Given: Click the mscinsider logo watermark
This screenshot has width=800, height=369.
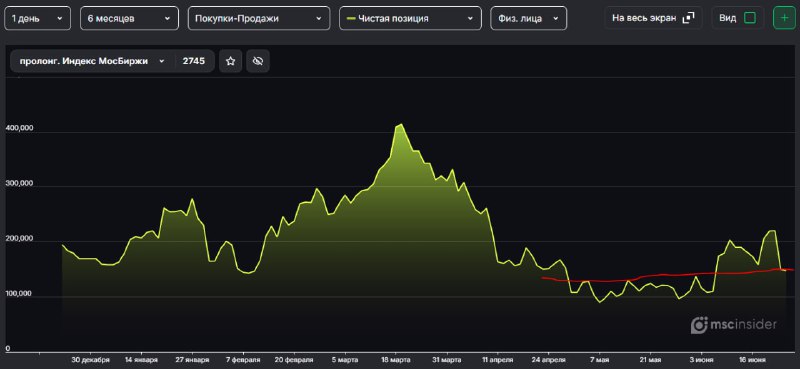Looking at the screenshot, I should [734, 324].
